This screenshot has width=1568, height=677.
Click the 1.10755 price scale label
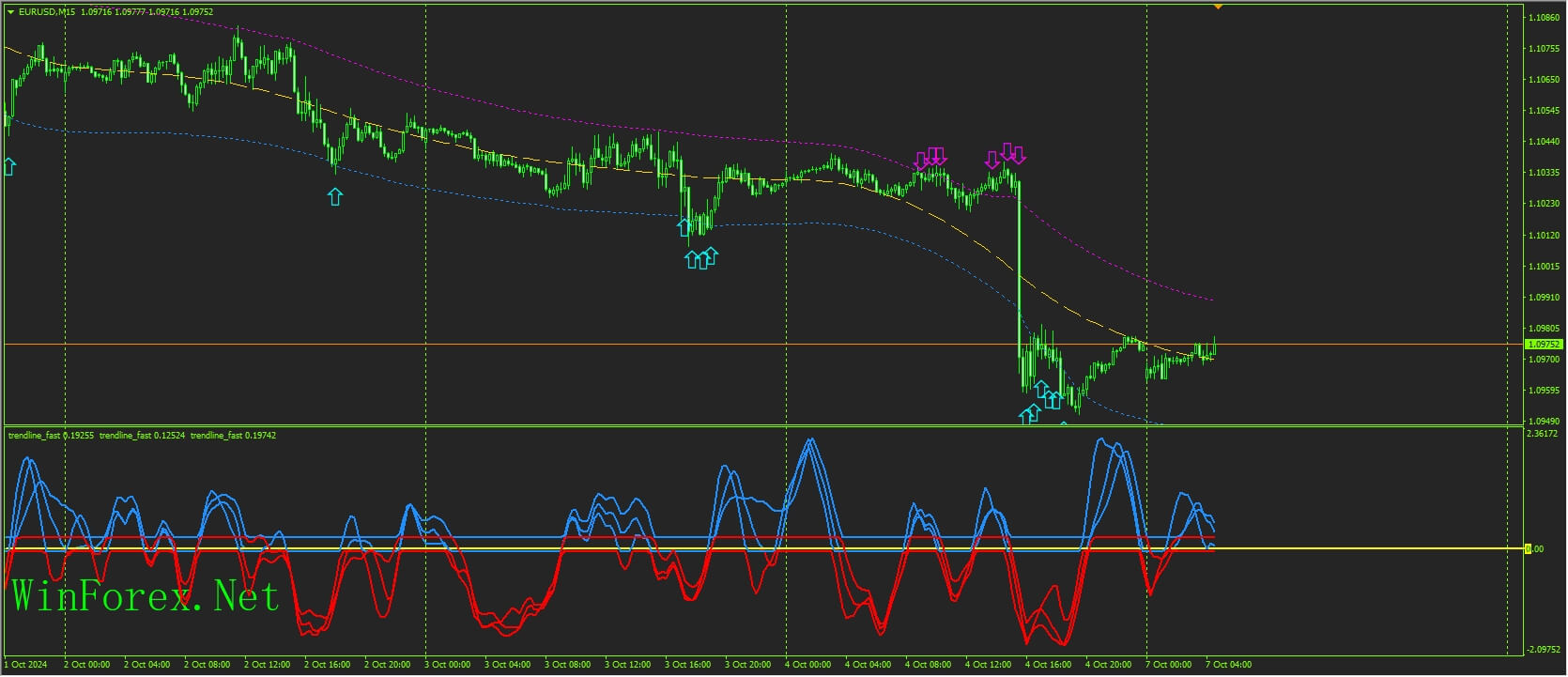[1545, 49]
